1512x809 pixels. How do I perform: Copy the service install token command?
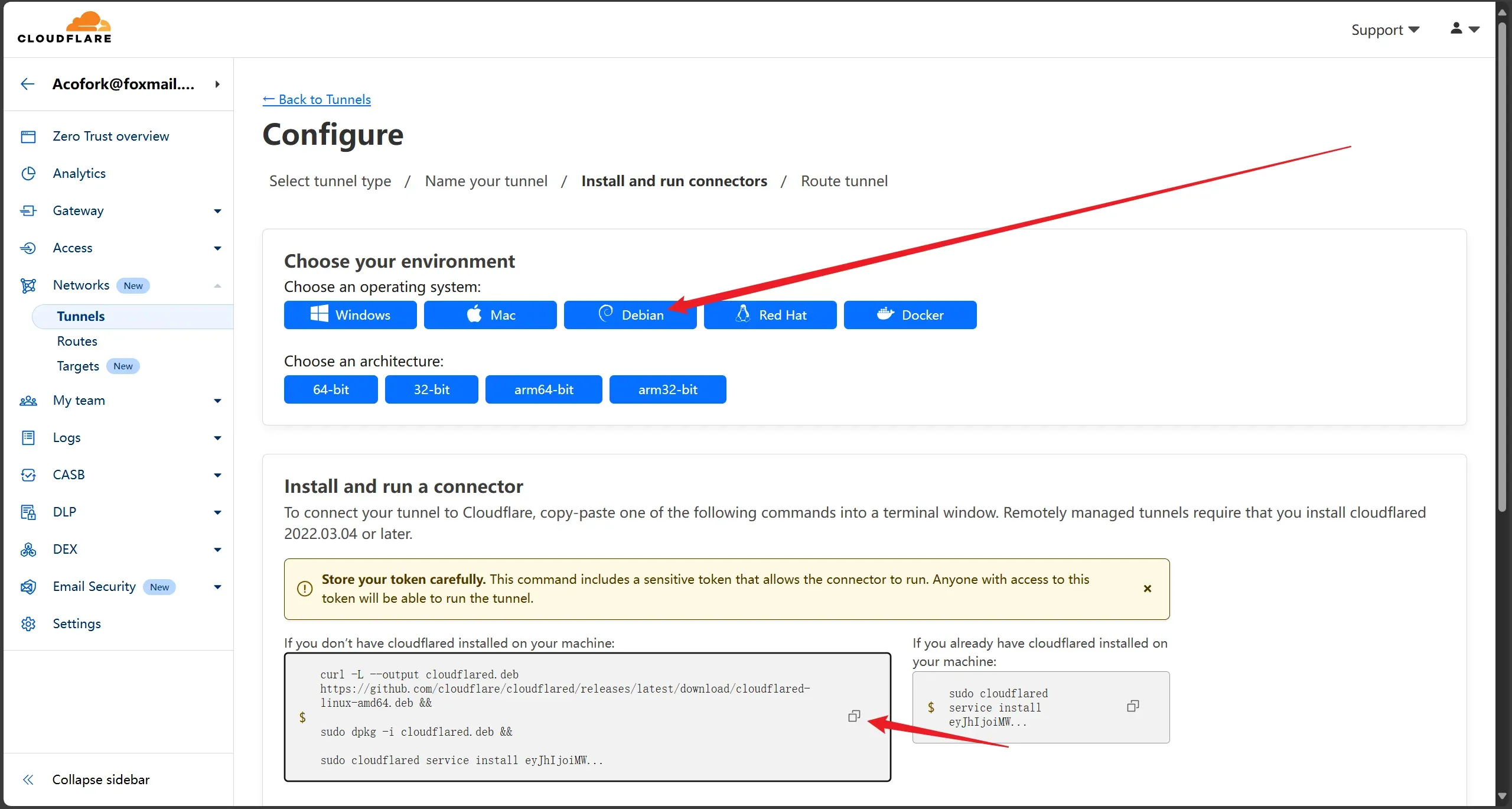click(1132, 706)
